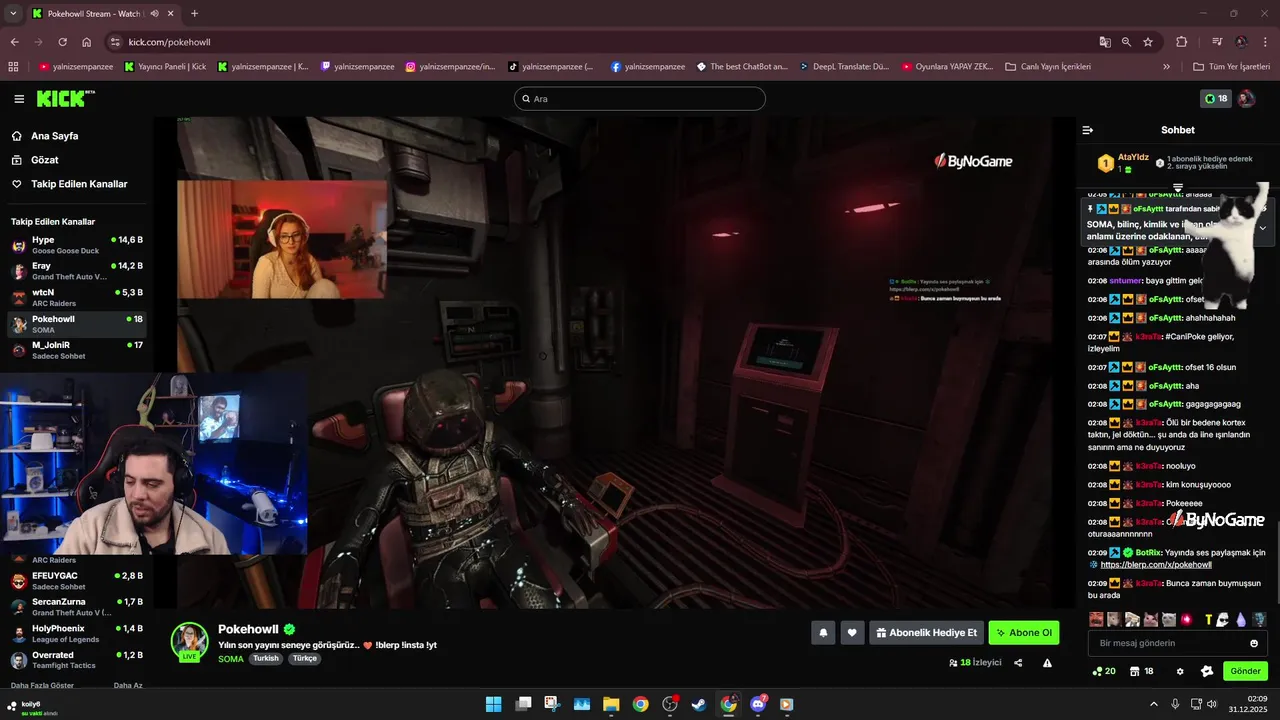Open the emoji picker in chat input
Screen dimensions: 1280x720
1254,643
